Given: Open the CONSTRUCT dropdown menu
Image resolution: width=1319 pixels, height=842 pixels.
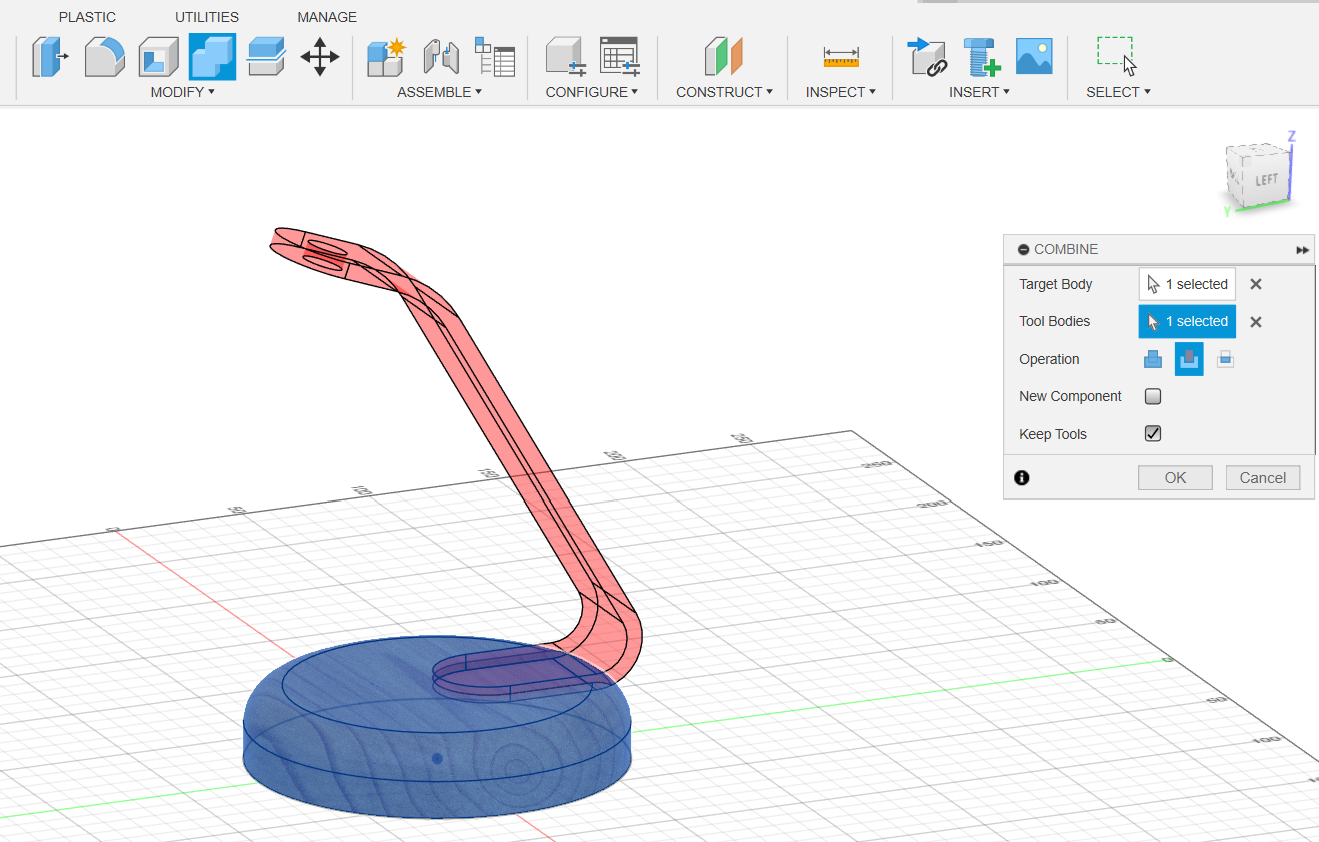Looking at the screenshot, I should click(x=724, y=92).
